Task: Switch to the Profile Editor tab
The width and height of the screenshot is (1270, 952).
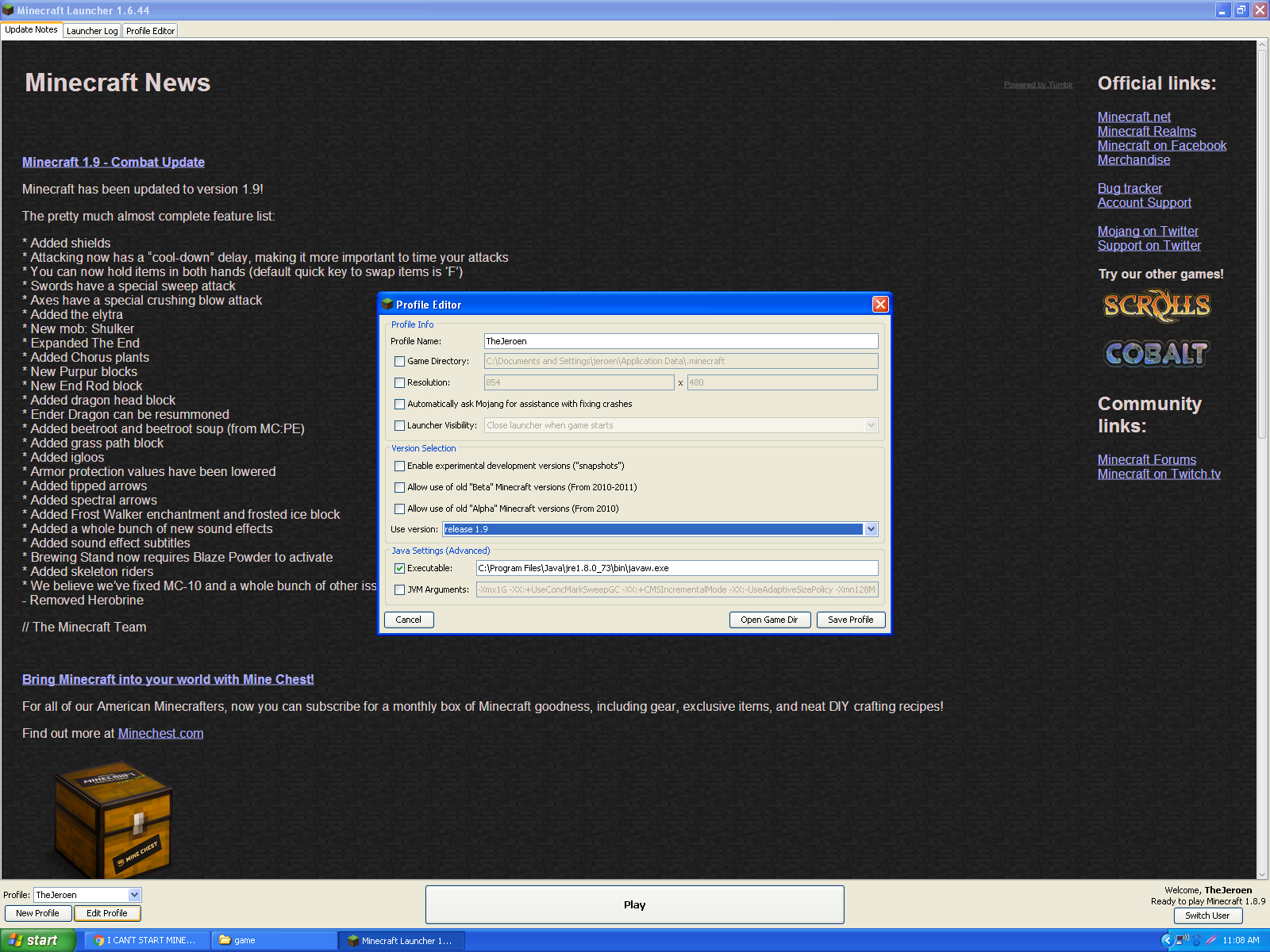Action: pos(150,31)
